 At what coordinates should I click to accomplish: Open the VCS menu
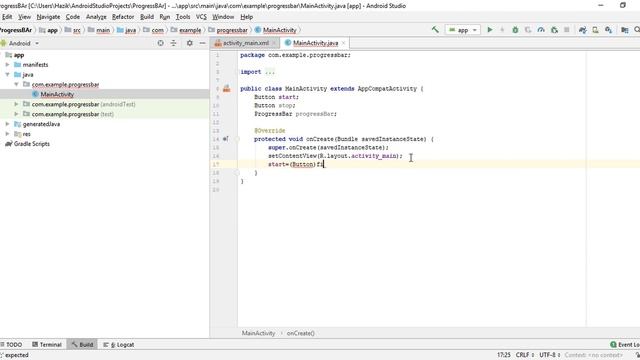tap(201, 17)
